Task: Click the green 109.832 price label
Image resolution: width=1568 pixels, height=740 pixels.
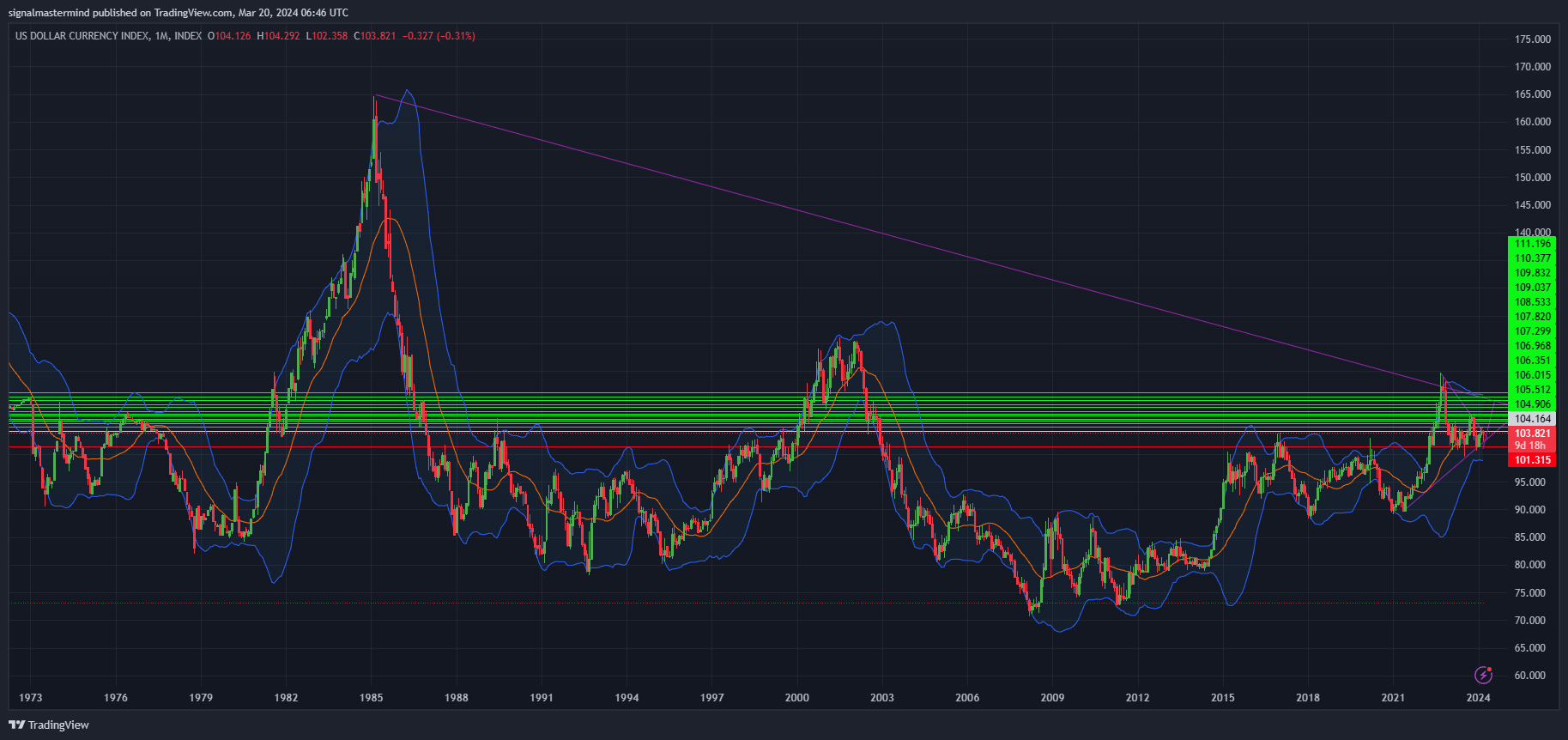Action: point(1532,273)
